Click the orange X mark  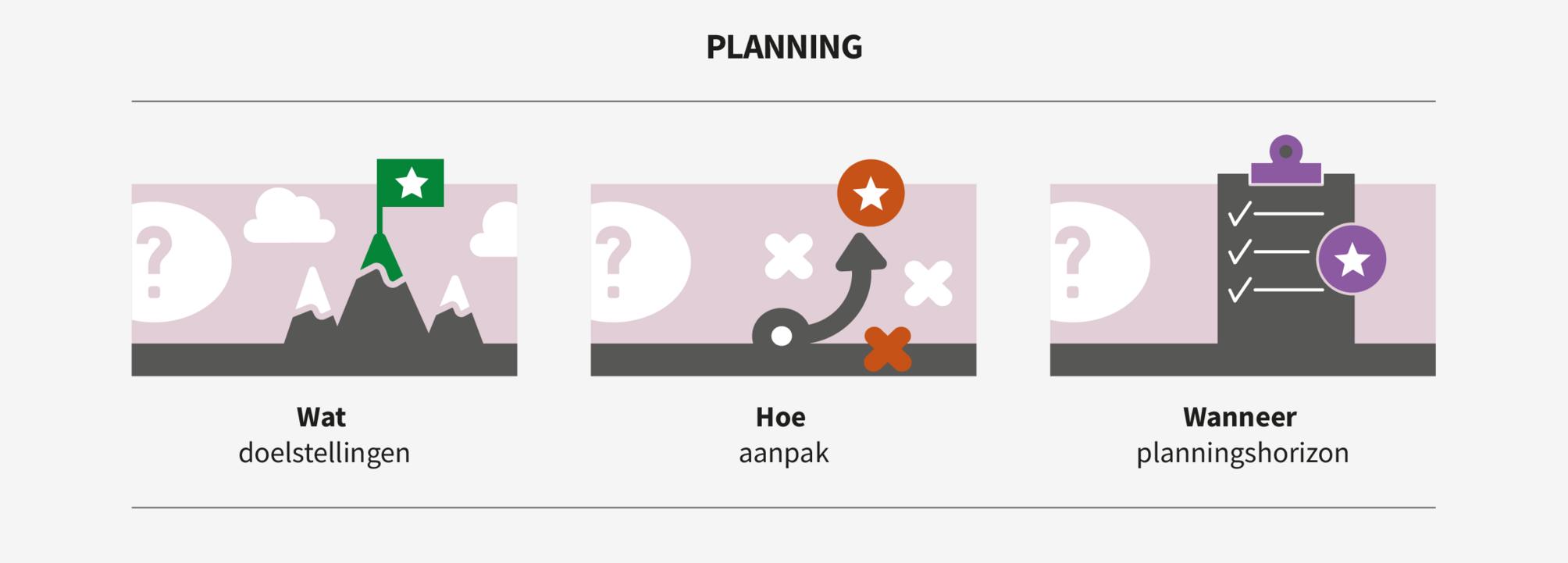point(888,349)
